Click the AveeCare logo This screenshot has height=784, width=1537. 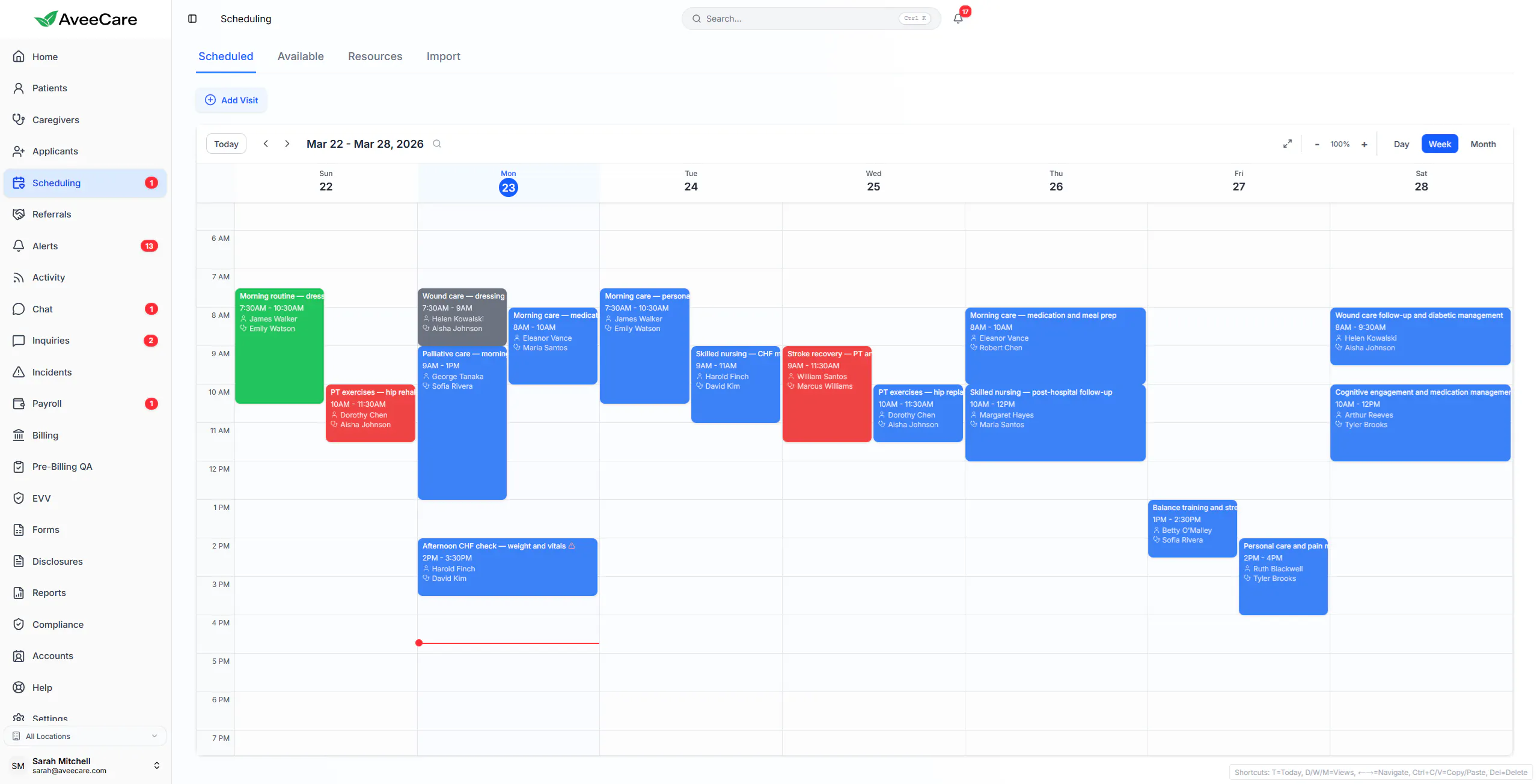pyautogui.click(x=85, y=19)
